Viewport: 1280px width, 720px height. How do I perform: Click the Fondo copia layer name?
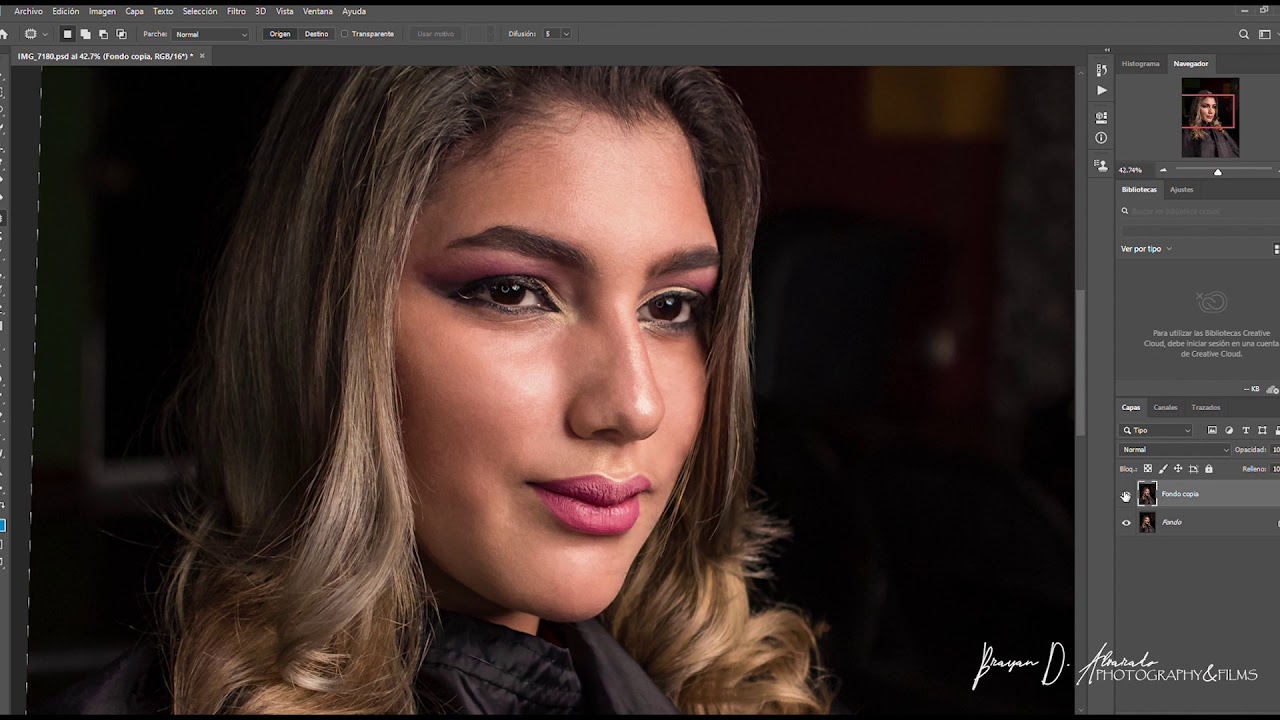(1180, 494)
